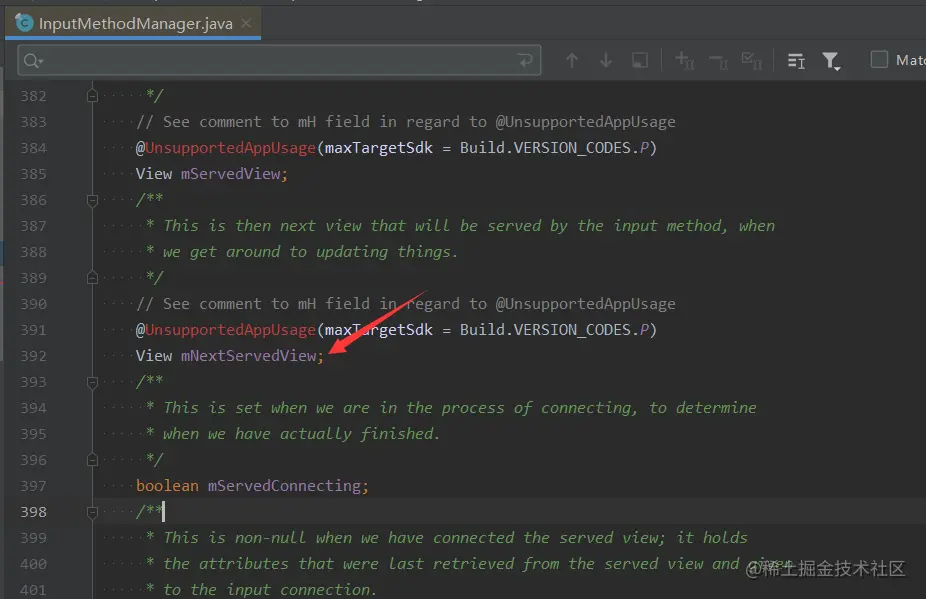Toggle fold marker at line 389
The image size is (926, 599).
tap(92, 278)
